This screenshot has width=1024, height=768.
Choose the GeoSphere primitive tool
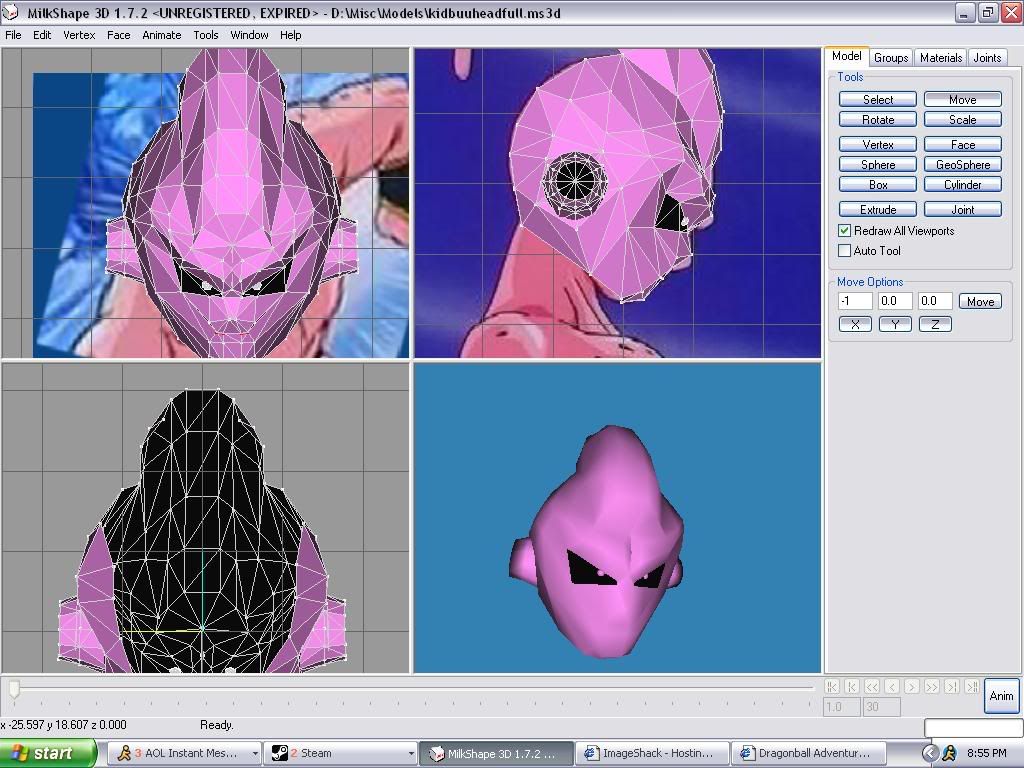coord(963,165)
